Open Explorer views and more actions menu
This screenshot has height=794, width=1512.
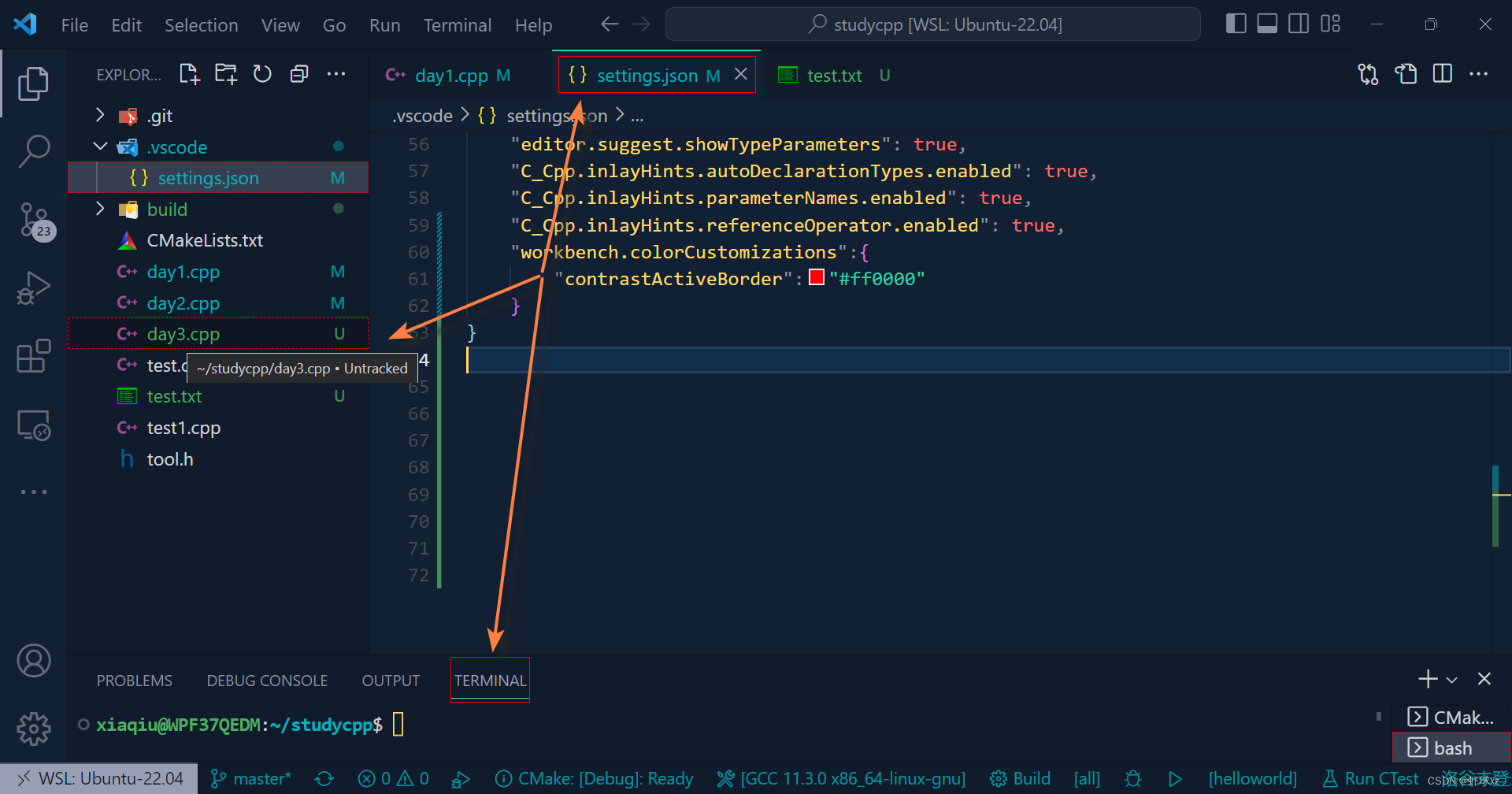coord(336,74)
